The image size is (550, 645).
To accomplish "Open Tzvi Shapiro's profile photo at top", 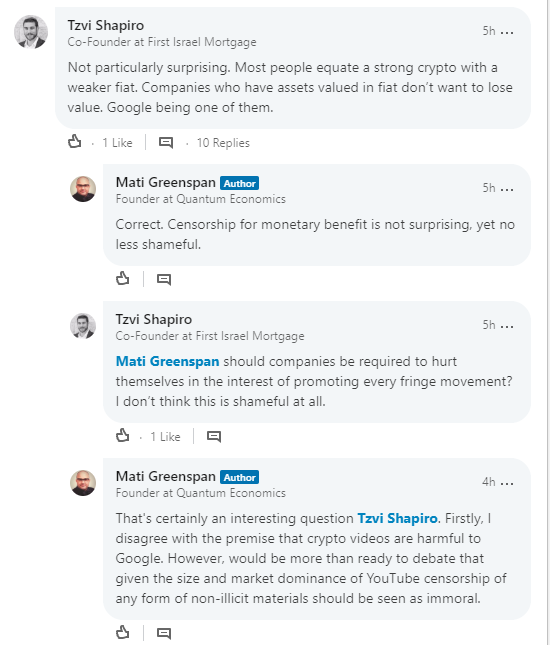I will pos(31,32).
